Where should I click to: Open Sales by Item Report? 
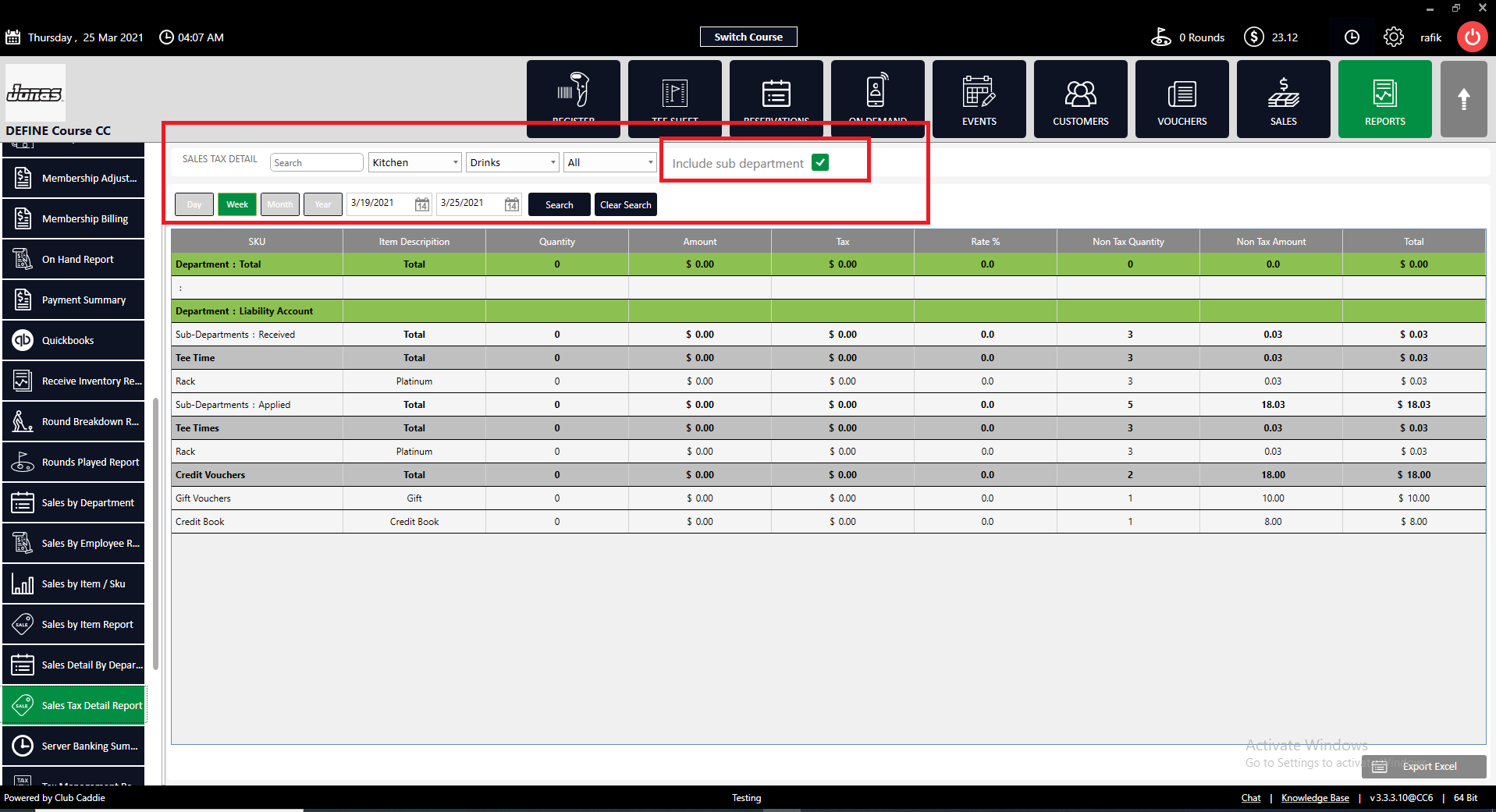pyautogui.click(x=73, y=624)
